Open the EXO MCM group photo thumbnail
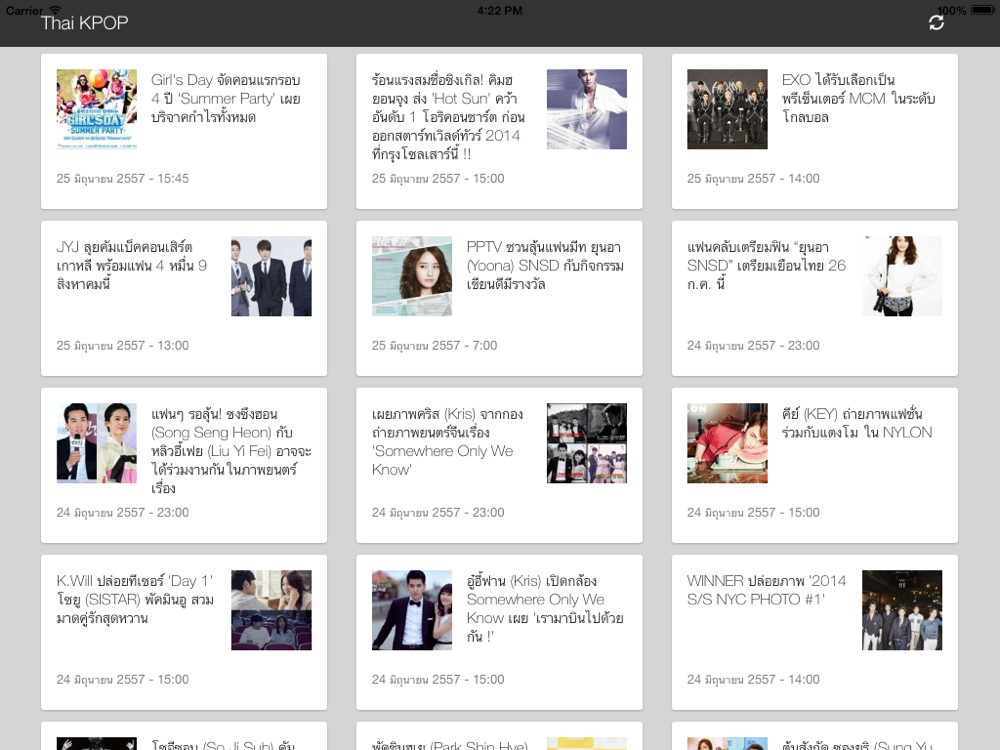1000x750 pixels. [727, 109]
